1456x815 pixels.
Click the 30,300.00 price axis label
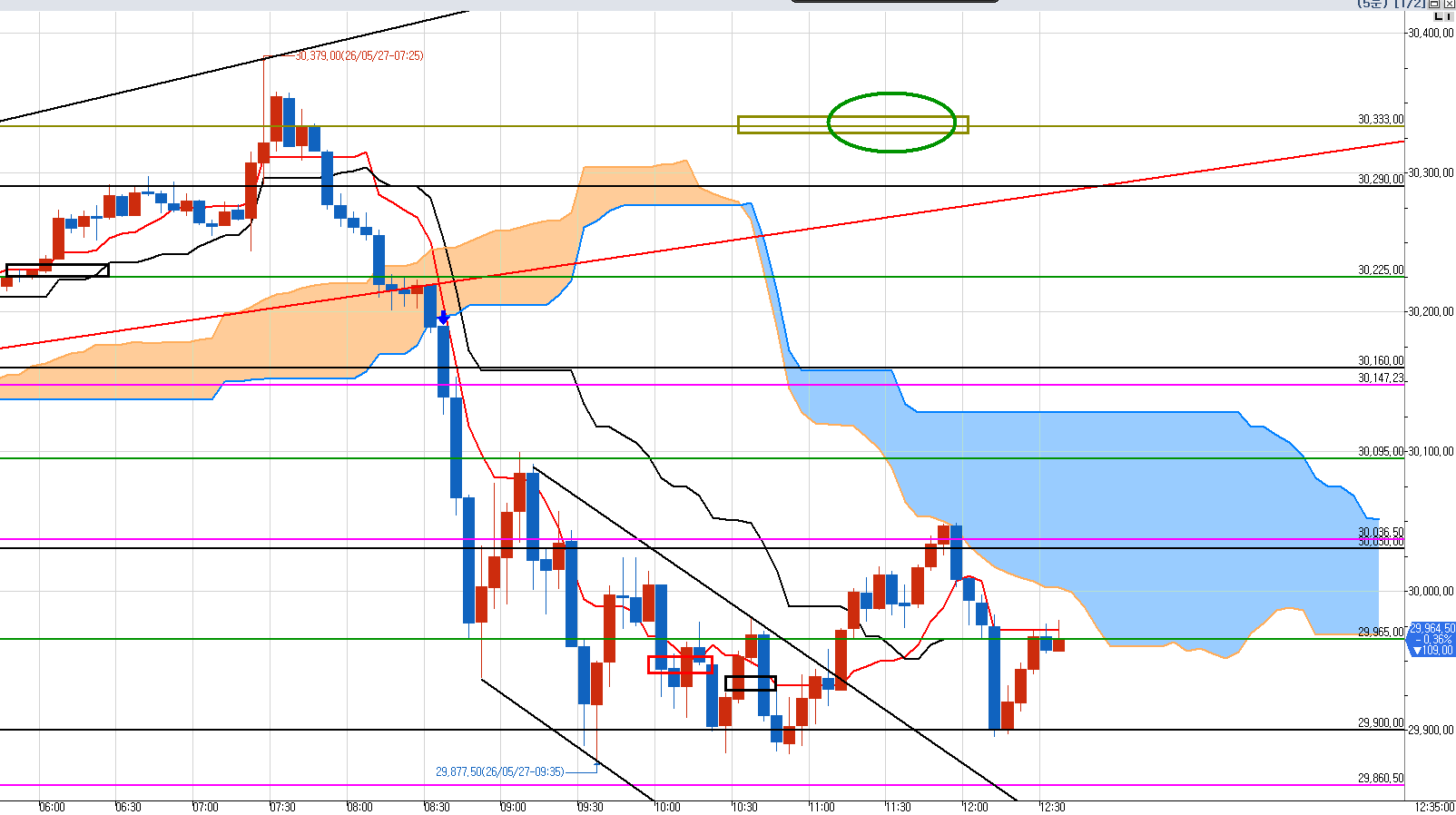pyautogui.click(x=1431, y=172)
